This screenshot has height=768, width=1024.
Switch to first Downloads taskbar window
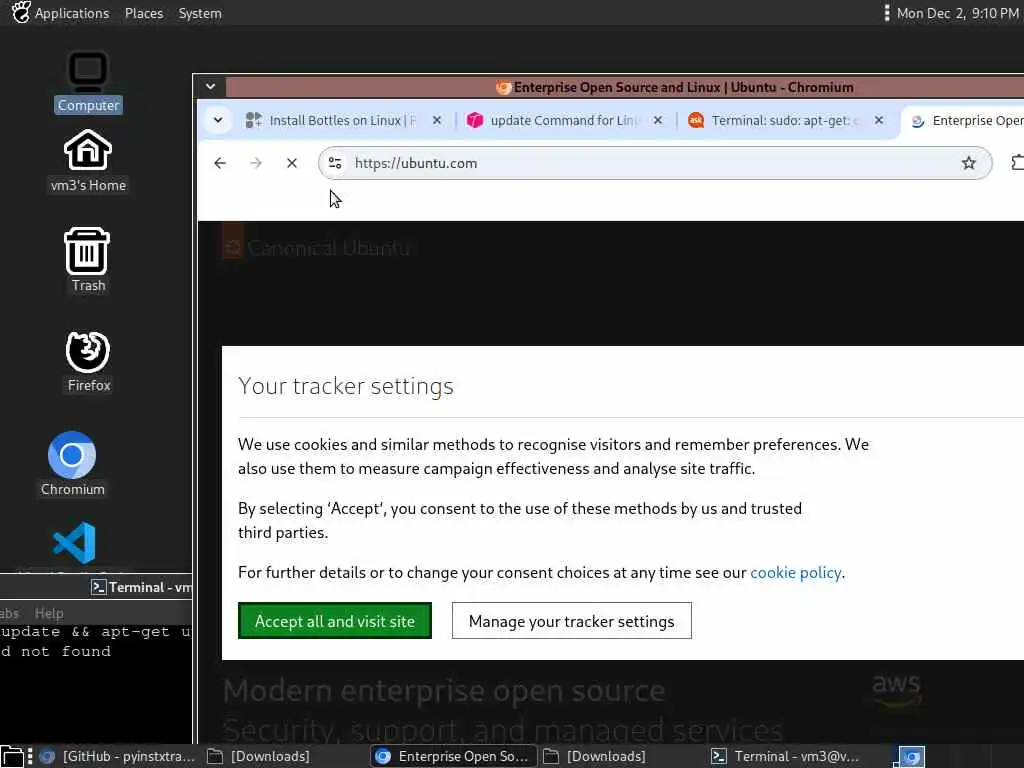click(x=259, y=756)
